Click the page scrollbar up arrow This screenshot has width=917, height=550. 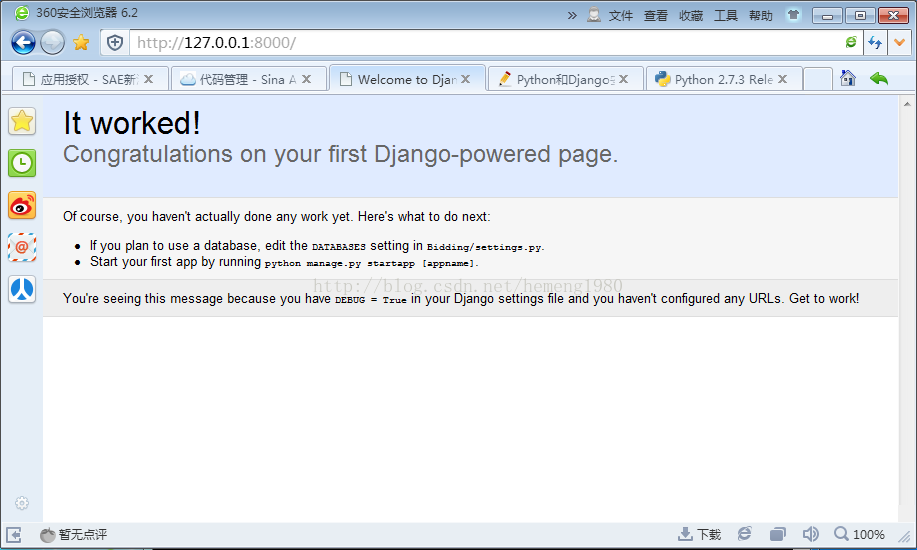point(907,104)
